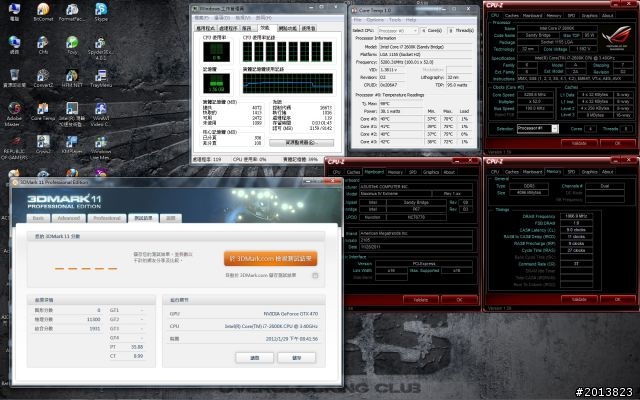Select the Republic of Gamers desktop icon
The image size is (640, 400).
click(x=14, y=147)
